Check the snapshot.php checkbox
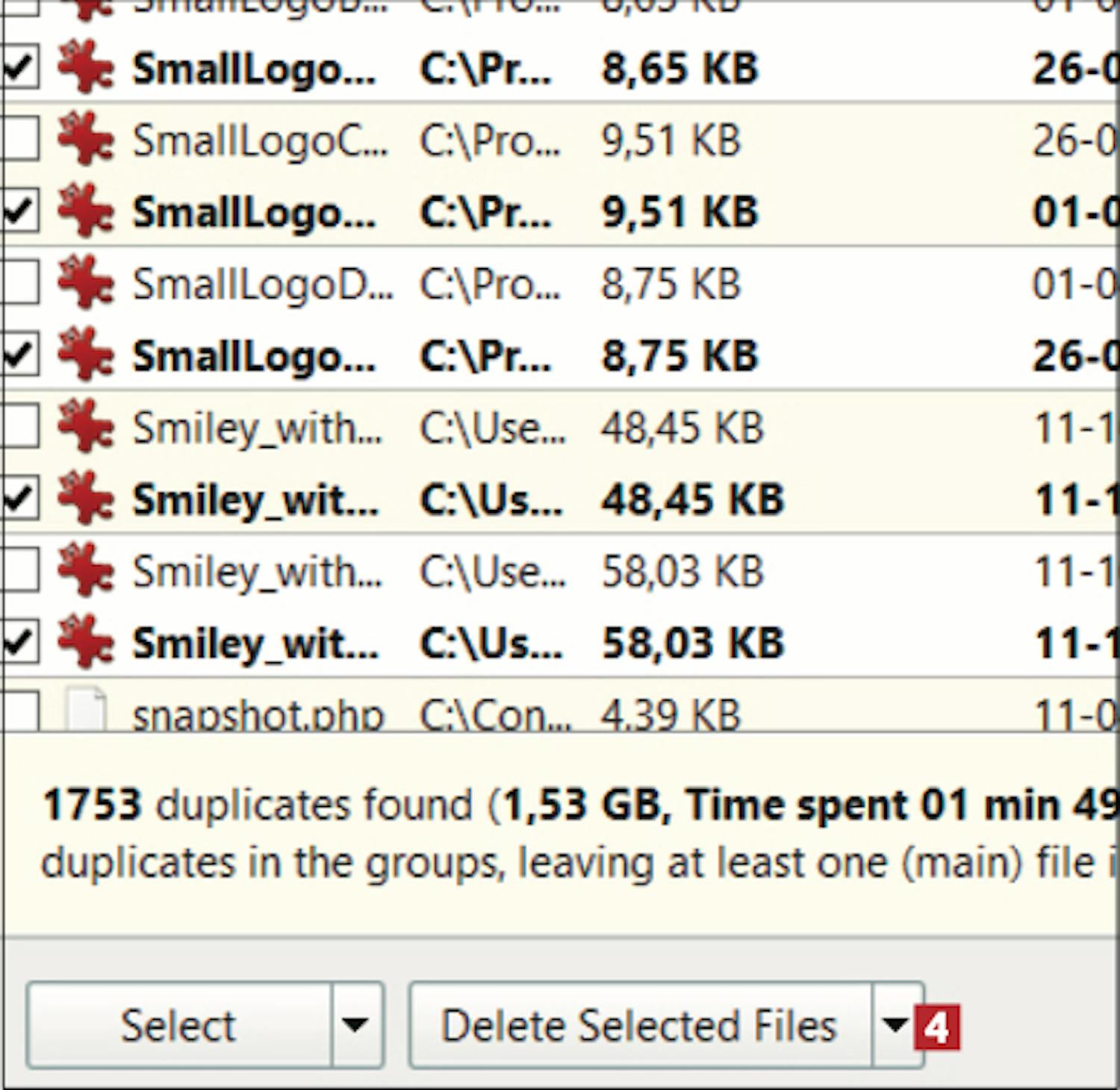Image resolution: width=1120 pixels, height=1090 pixels. point(19,711)
